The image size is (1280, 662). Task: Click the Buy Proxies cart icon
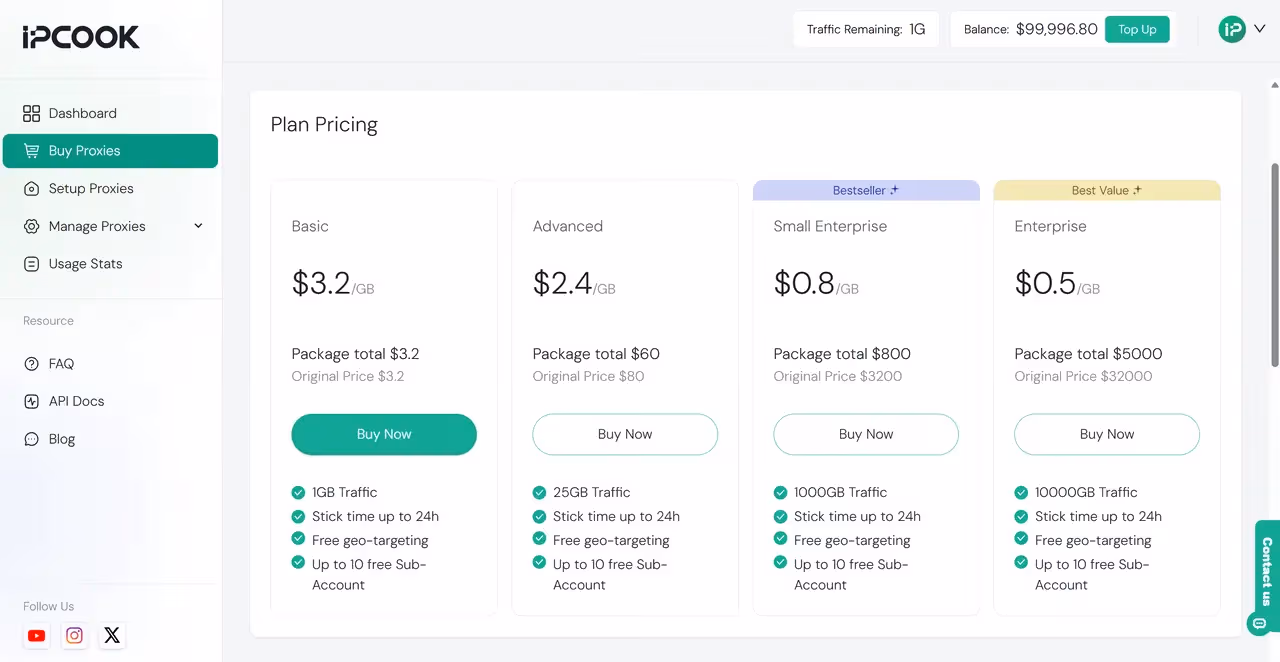[x=31, y=151]
